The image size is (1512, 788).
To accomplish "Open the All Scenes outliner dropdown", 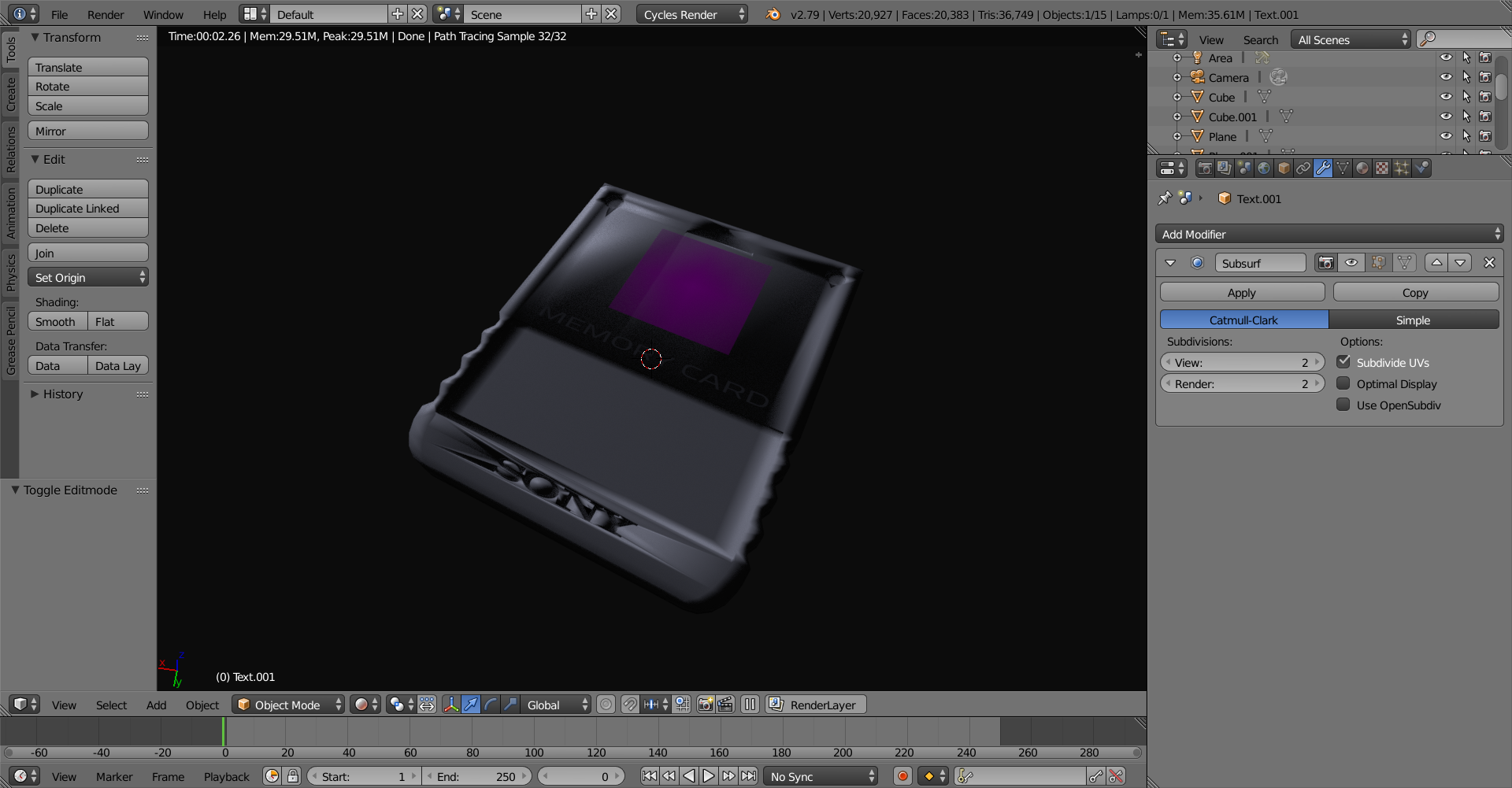I will (1351, 39).
